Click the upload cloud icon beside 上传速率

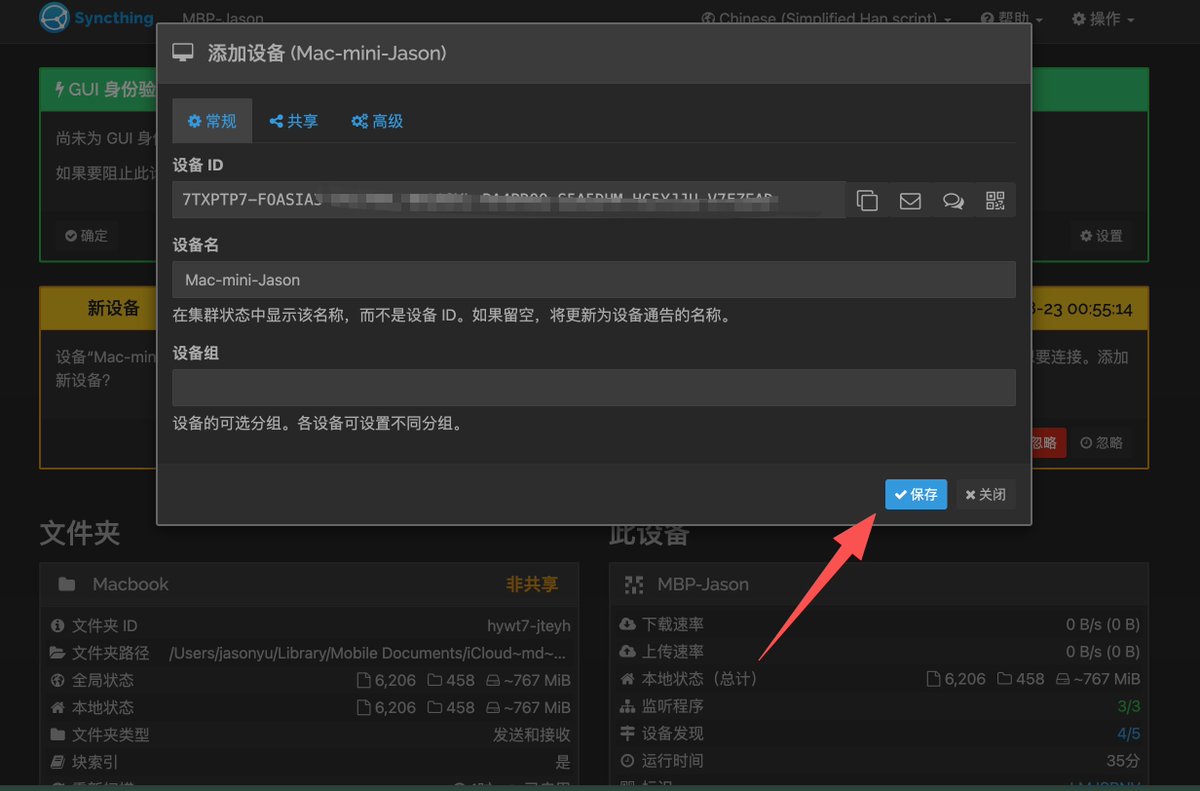[627, 651]
